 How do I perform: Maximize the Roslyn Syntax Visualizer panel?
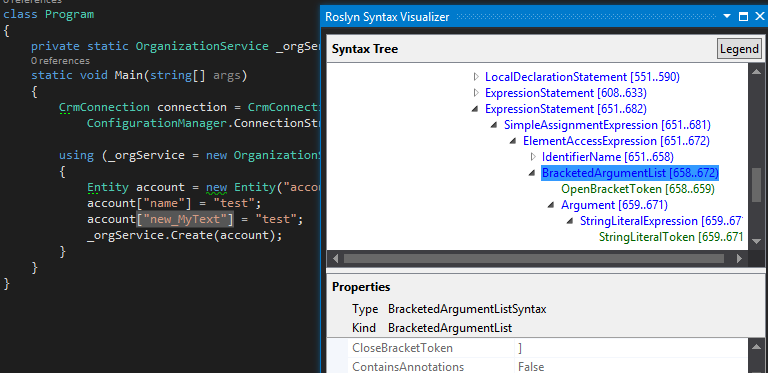[744, 17]
